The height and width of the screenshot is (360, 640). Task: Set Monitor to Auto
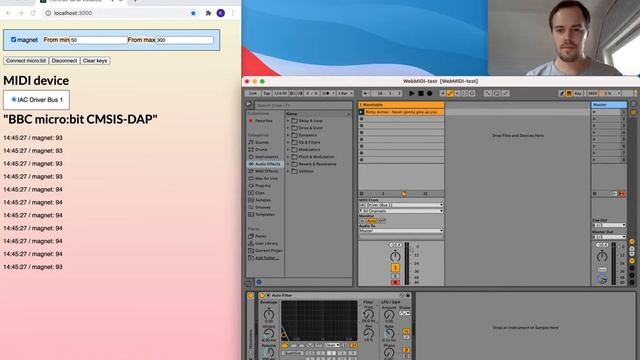click(372, 221)
